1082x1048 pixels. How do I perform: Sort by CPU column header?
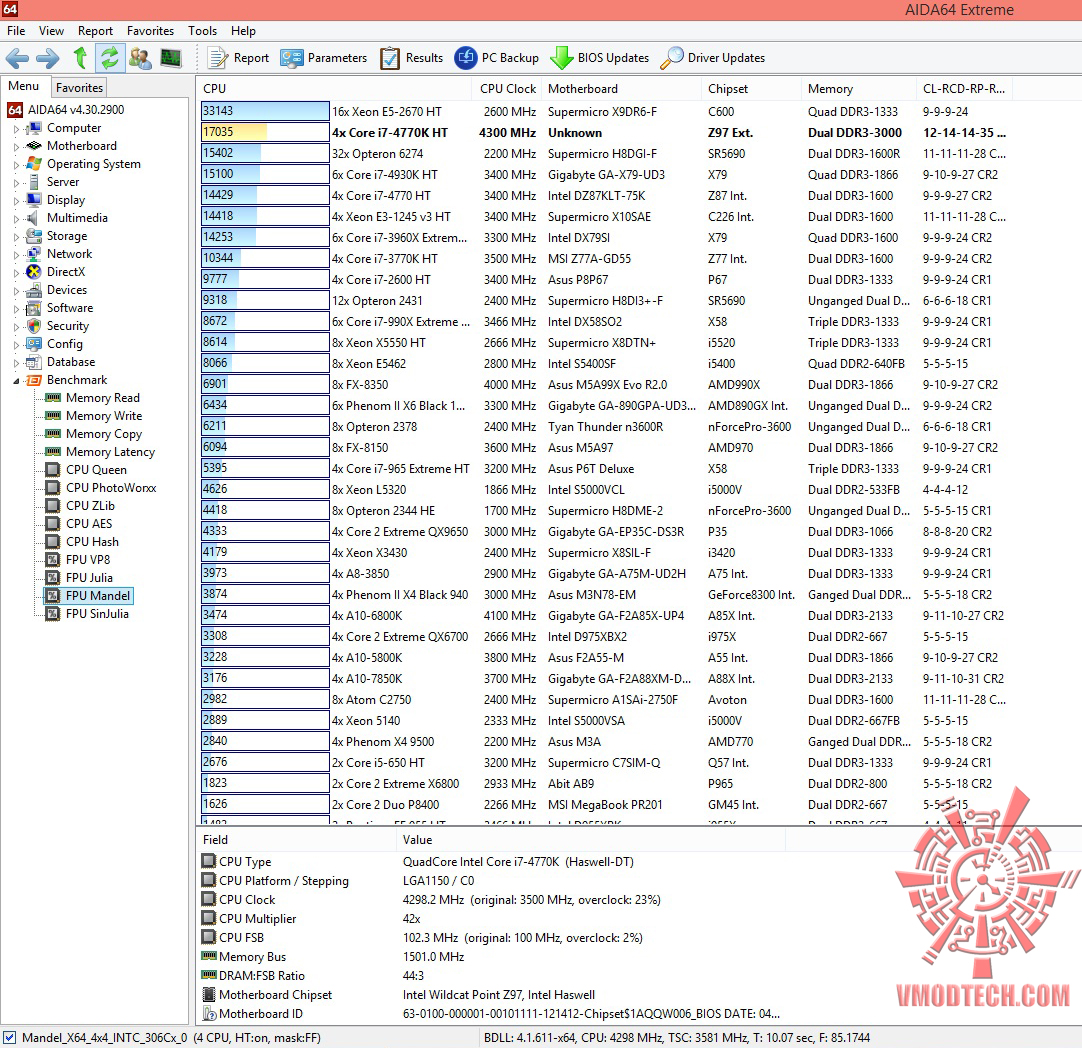coord(335,89)
